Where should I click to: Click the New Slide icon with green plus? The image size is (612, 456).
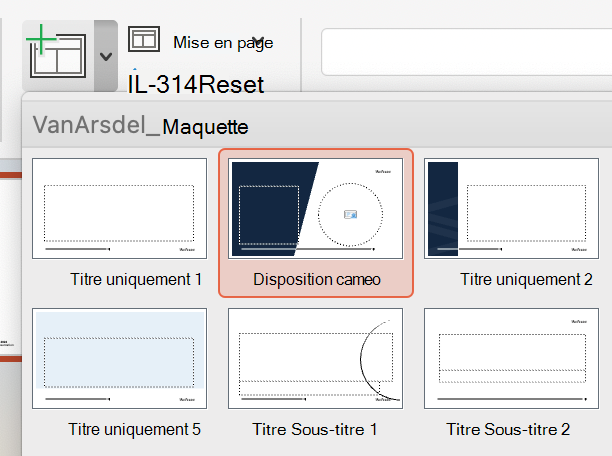coord(58,54)
